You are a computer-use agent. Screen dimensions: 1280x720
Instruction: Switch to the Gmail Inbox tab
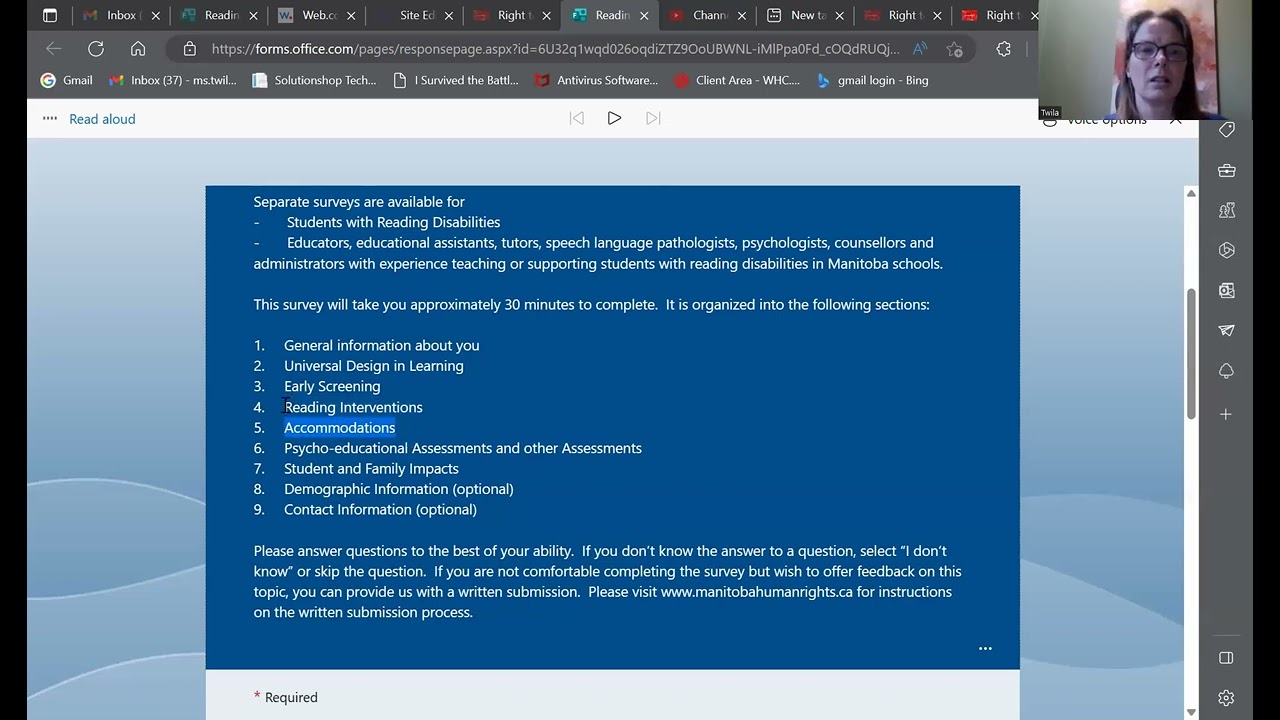[121, 15]
